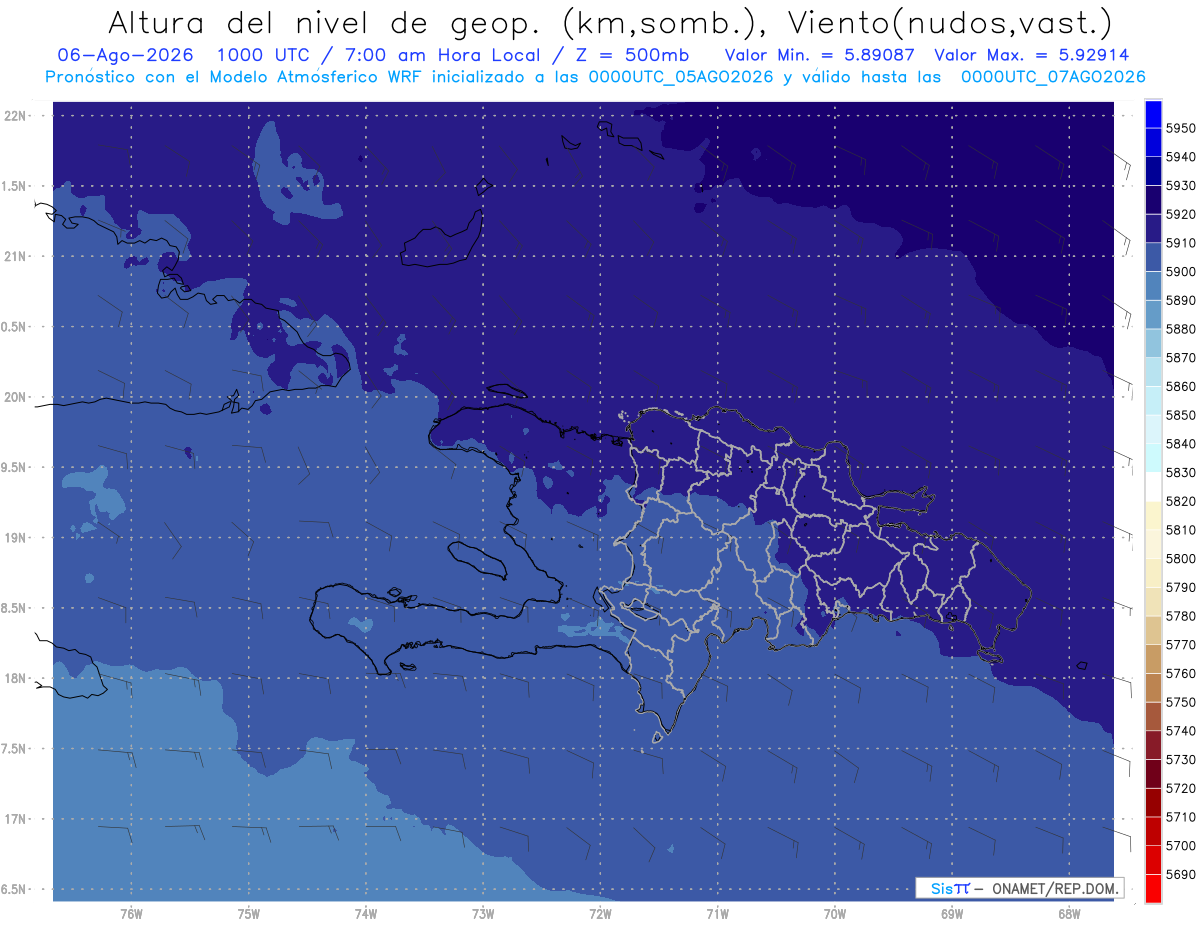The height and width of the screenshot is (927, 1200).
Task: Click the '5790' colorbar value
Action: click(1180, 587)
